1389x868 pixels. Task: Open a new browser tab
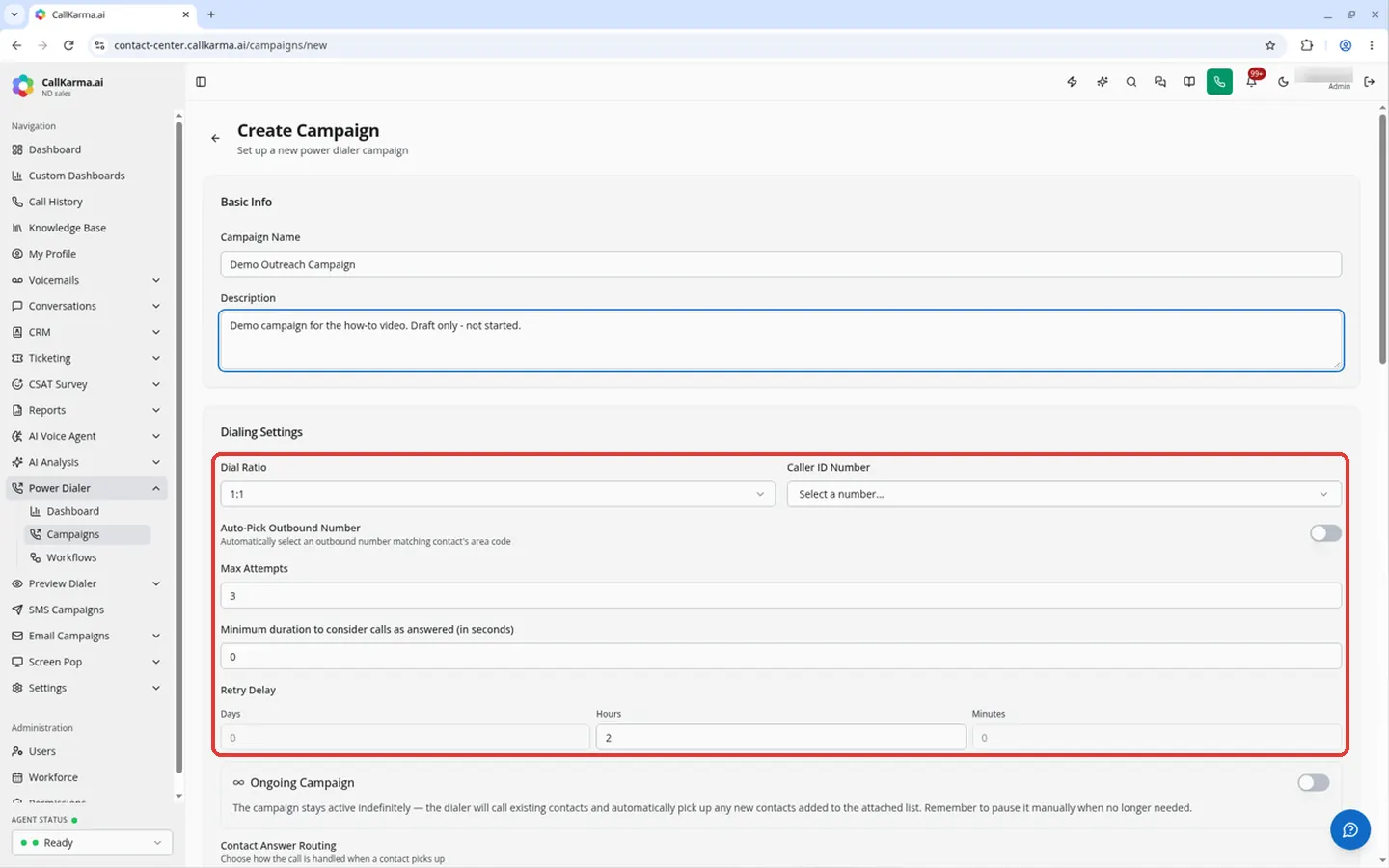tap(211, 14)
